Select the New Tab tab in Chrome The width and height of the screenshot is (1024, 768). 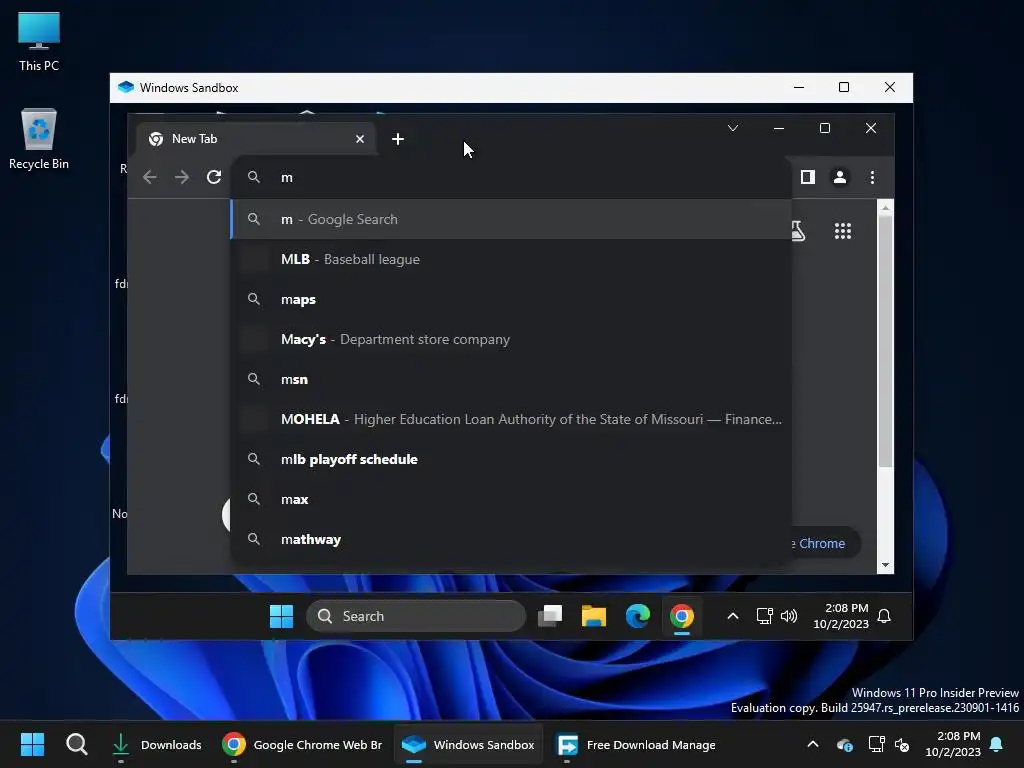tap(256, 138)
